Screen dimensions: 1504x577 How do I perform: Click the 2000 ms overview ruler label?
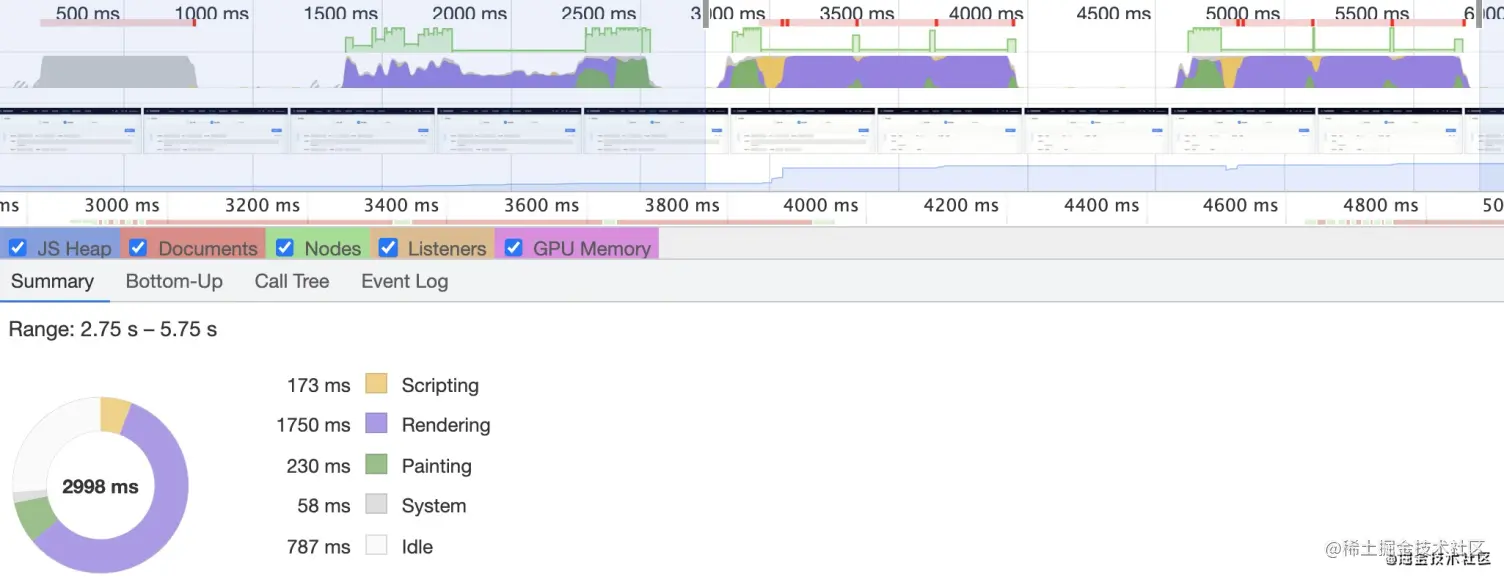[x=469, y=14]
